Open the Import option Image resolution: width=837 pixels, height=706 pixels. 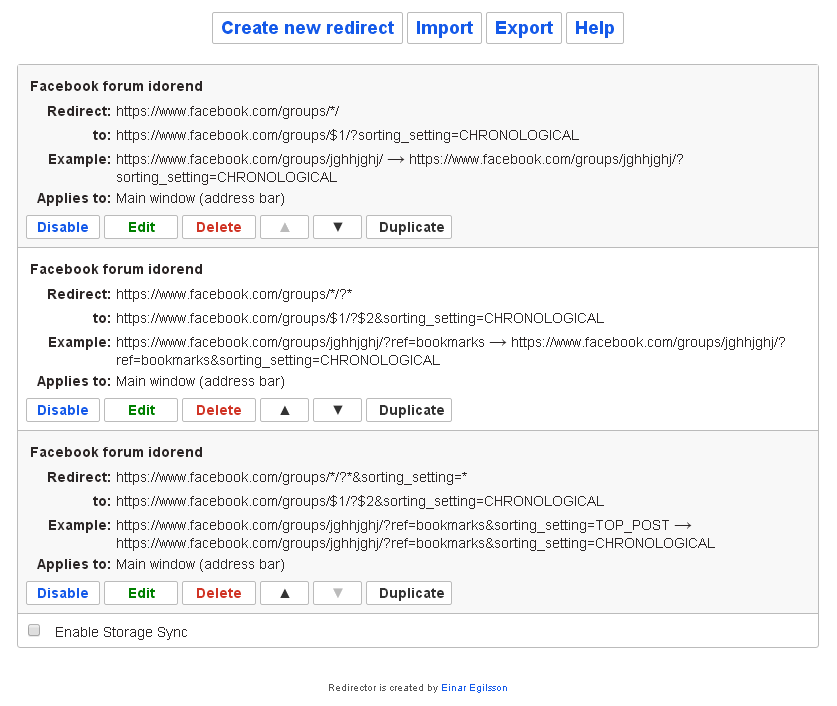click(444, 28)
